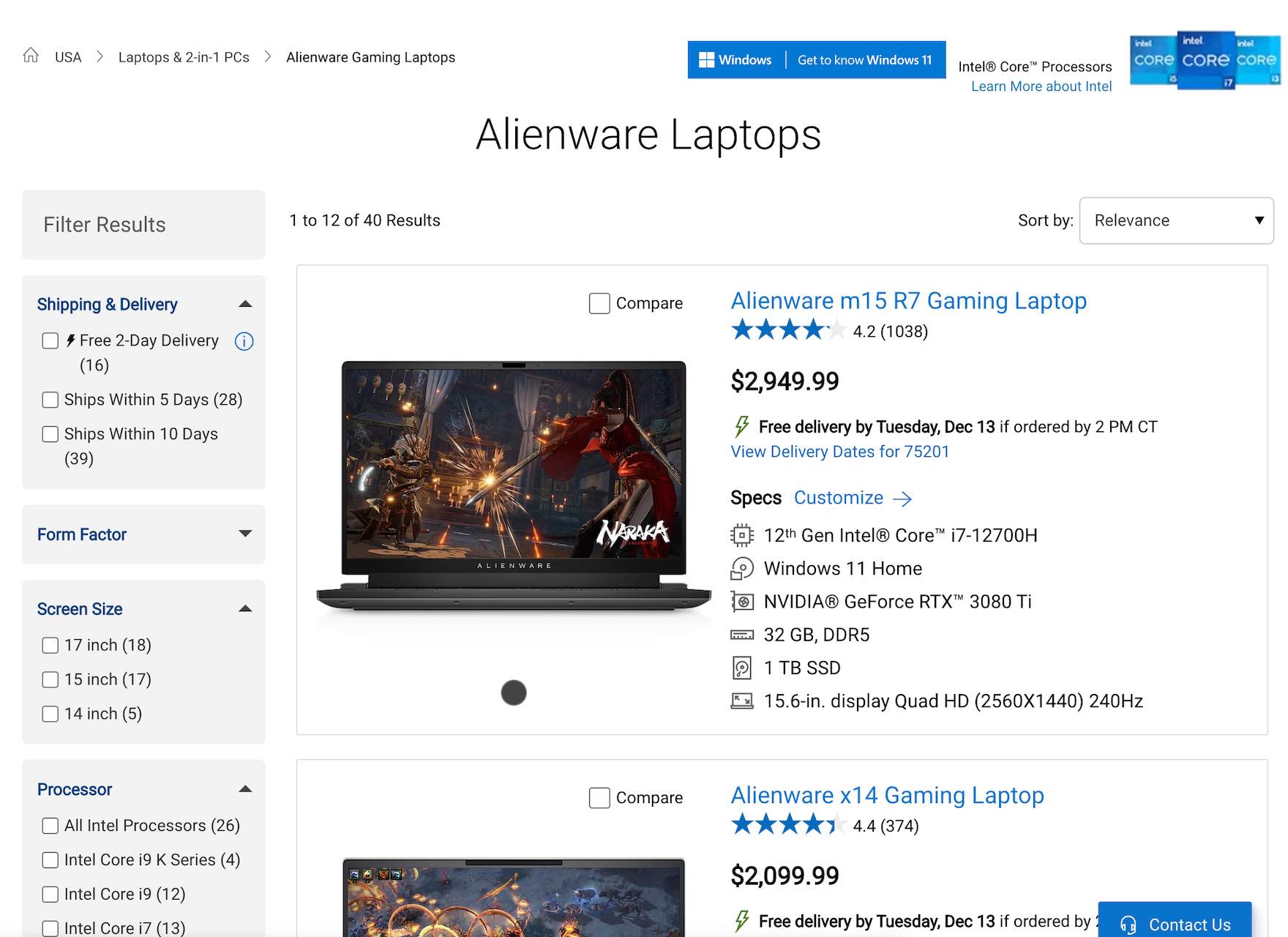Collapse the Shipping & Delivery section

click(x=245, y=305)
